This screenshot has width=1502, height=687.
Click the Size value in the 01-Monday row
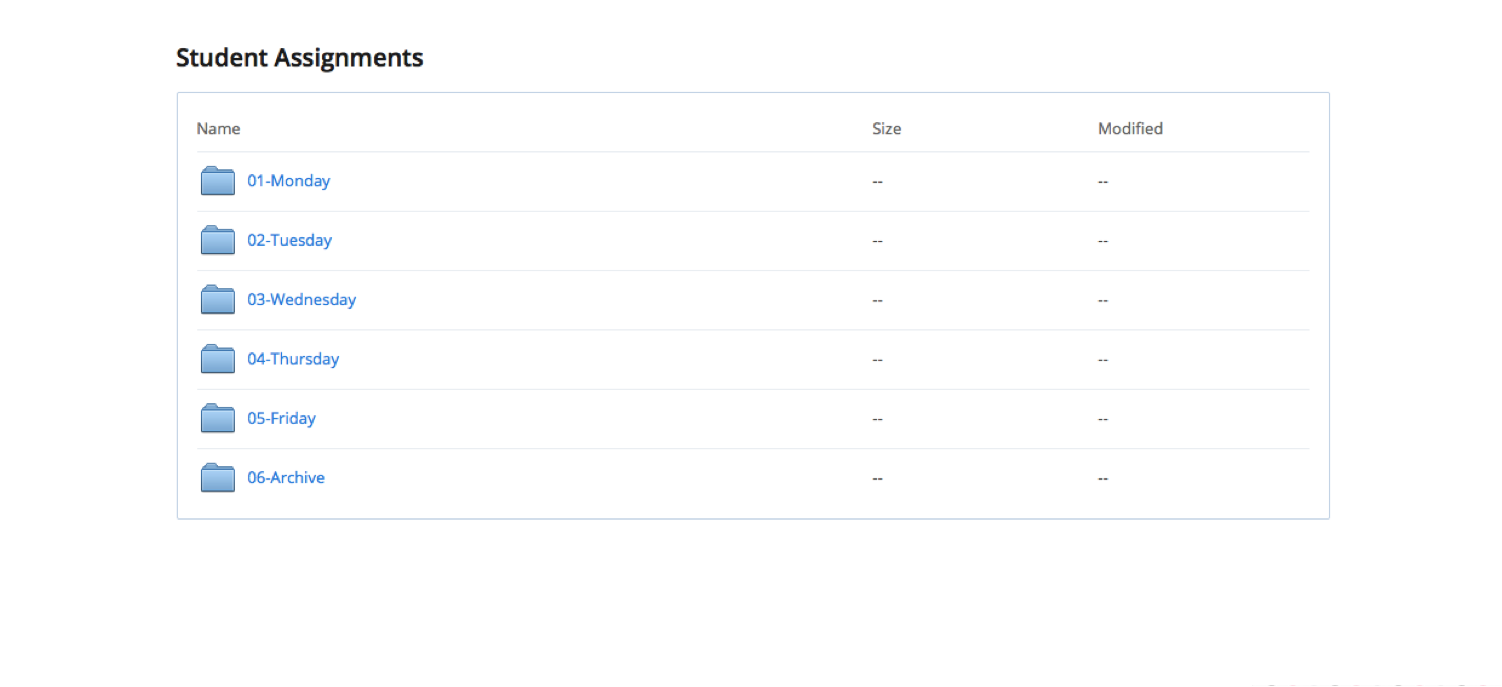point(877,182)
